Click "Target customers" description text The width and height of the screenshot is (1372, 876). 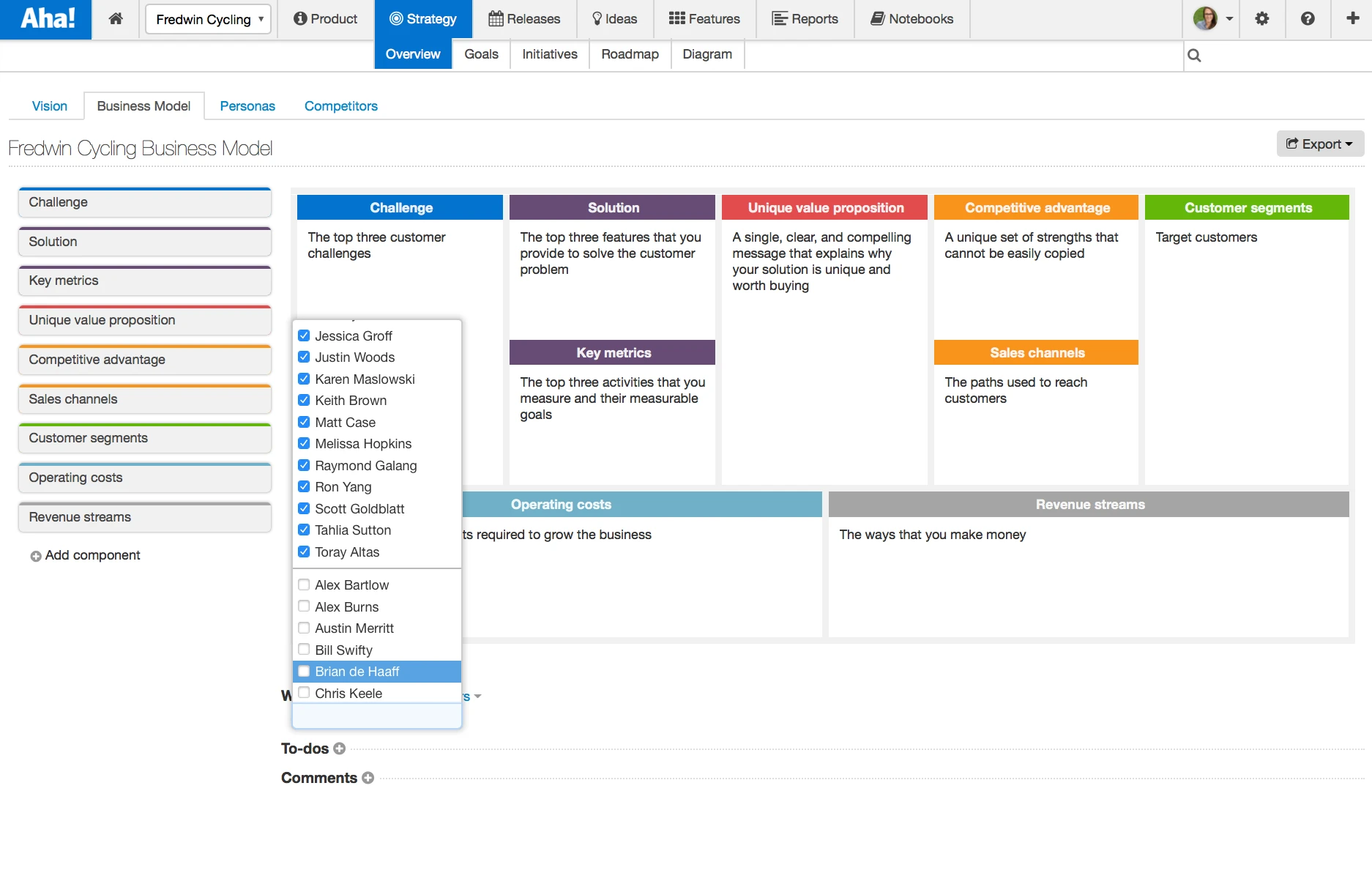1207,237
